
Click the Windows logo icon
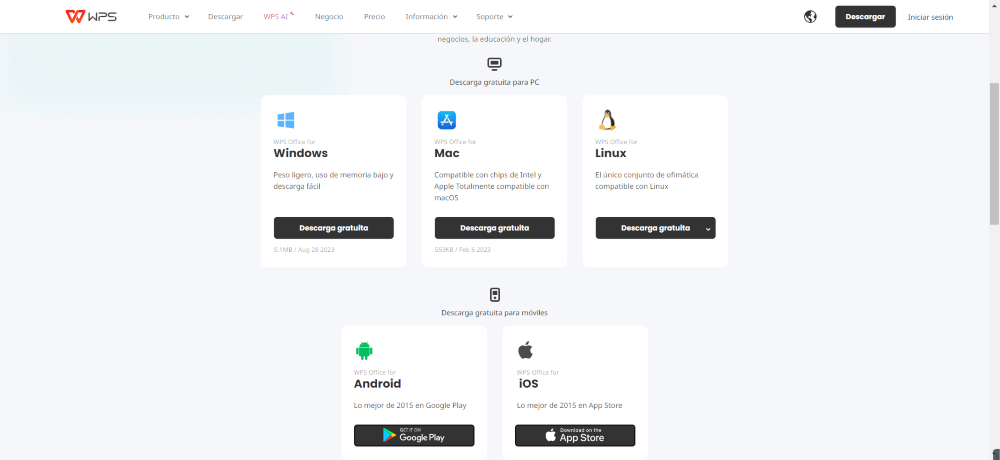pyautogui.click(x=285, y=120)
